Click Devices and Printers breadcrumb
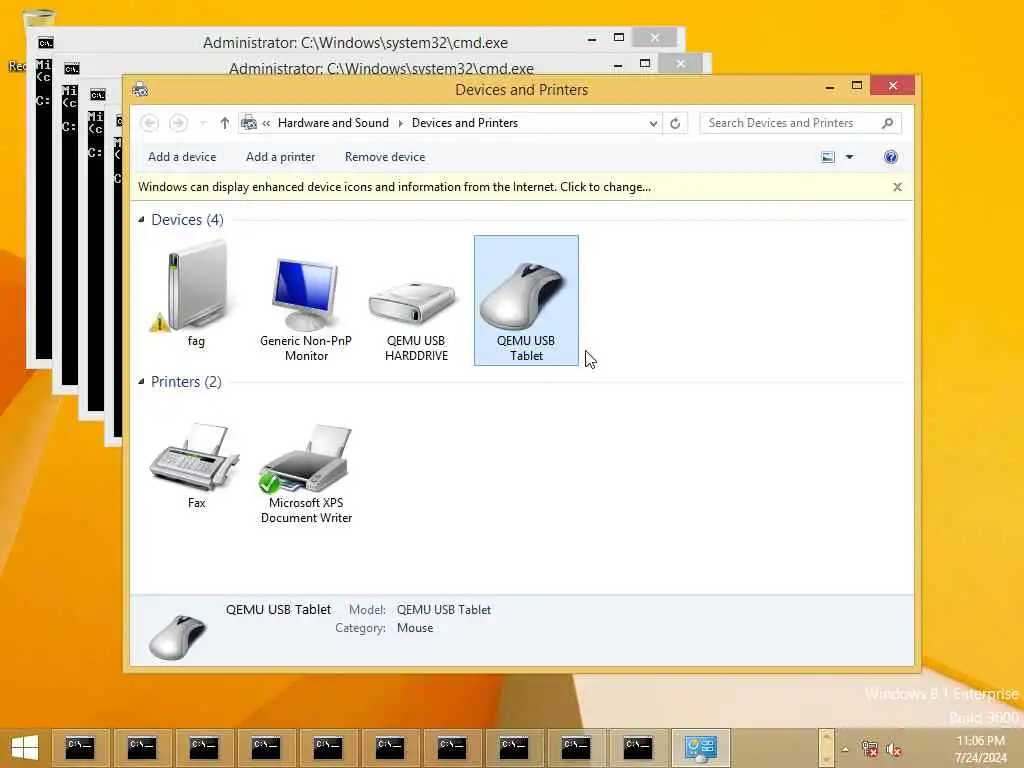Screen dimensions: 1024x768 click(x=464, y=123)
